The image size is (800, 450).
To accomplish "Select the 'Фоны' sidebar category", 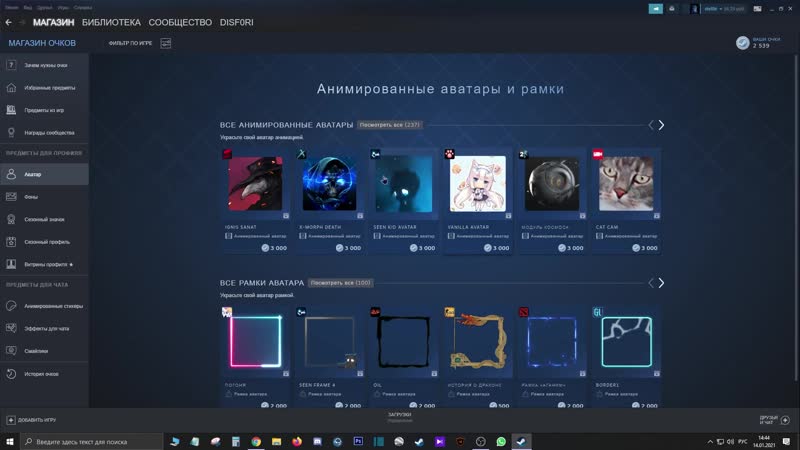I will pos(44,197).
